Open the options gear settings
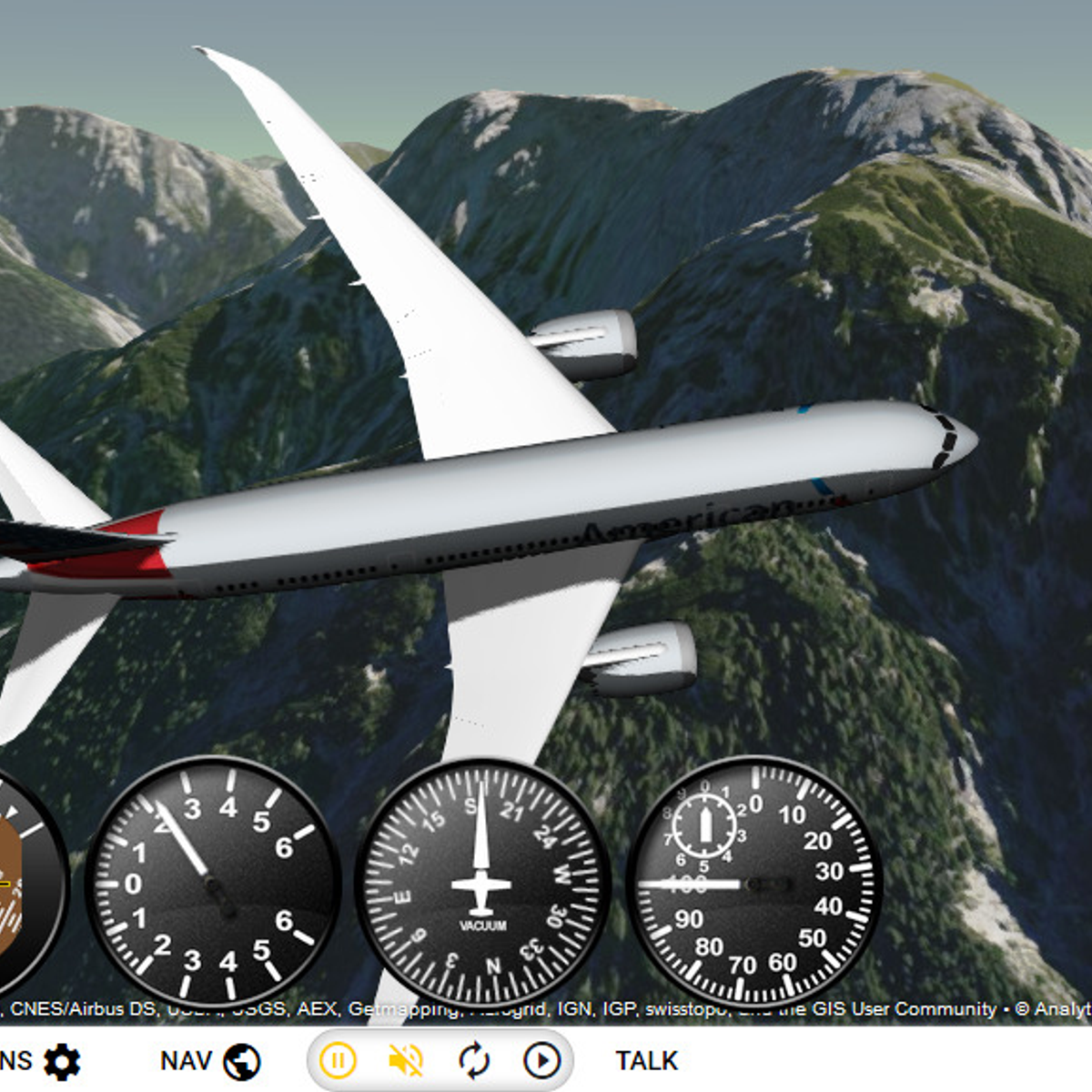The height and width of the screenshot is (1092, 1092). (60, 1061)
